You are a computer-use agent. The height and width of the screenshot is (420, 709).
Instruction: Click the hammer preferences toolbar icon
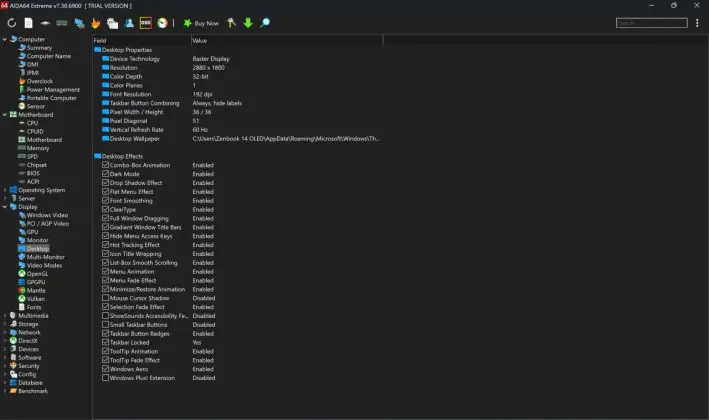click(231, 23)
